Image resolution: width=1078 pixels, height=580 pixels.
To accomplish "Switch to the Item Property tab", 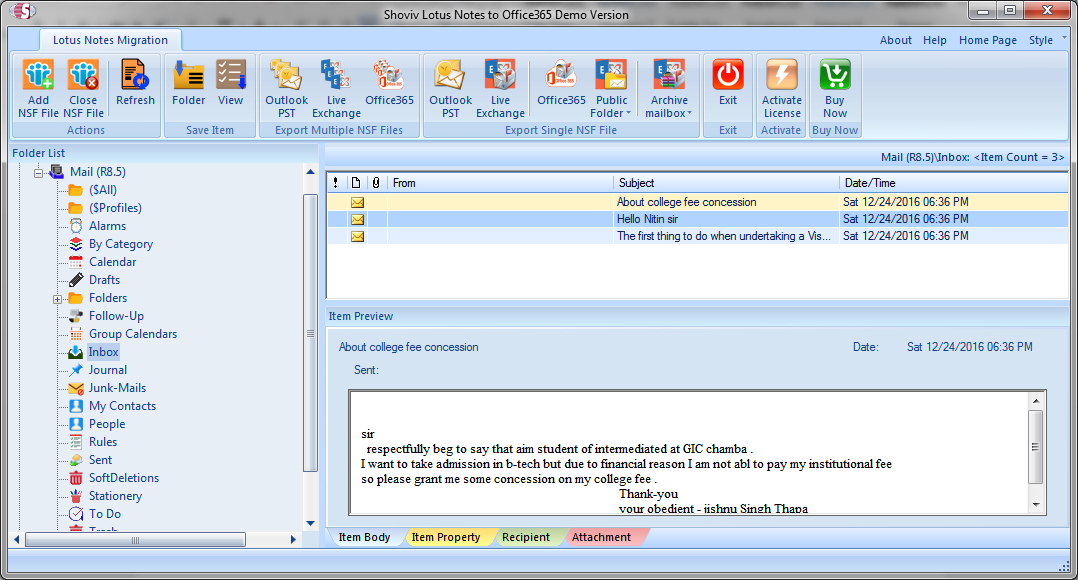I will tap(446, 537).
